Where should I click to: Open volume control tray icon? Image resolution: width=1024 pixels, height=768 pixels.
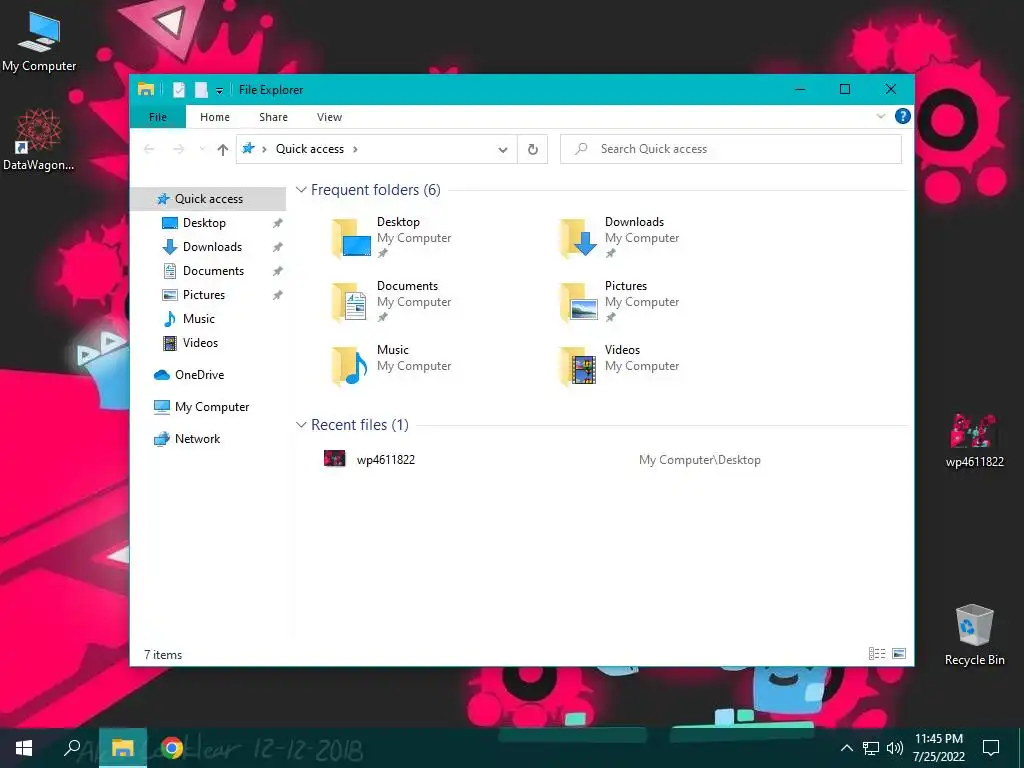coord(895,748)
